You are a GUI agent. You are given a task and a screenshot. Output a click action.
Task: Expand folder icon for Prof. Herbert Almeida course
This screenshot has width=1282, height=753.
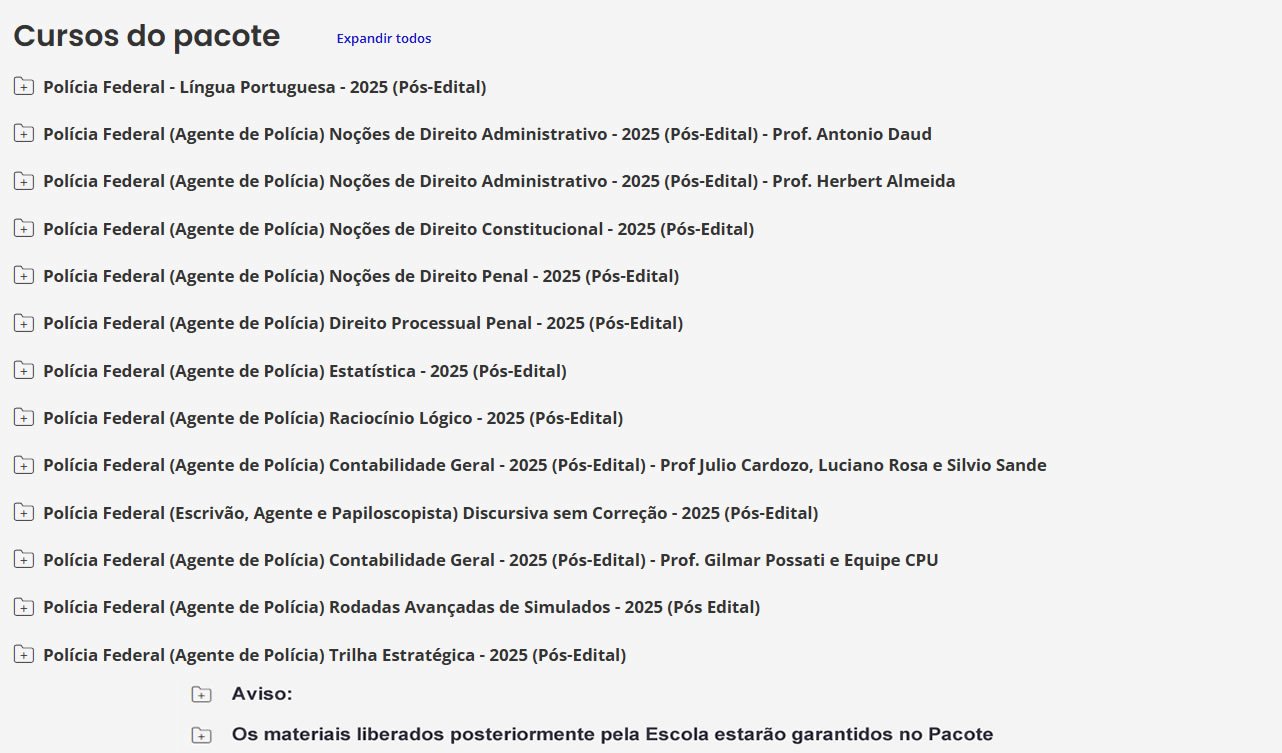pos(24,181)
